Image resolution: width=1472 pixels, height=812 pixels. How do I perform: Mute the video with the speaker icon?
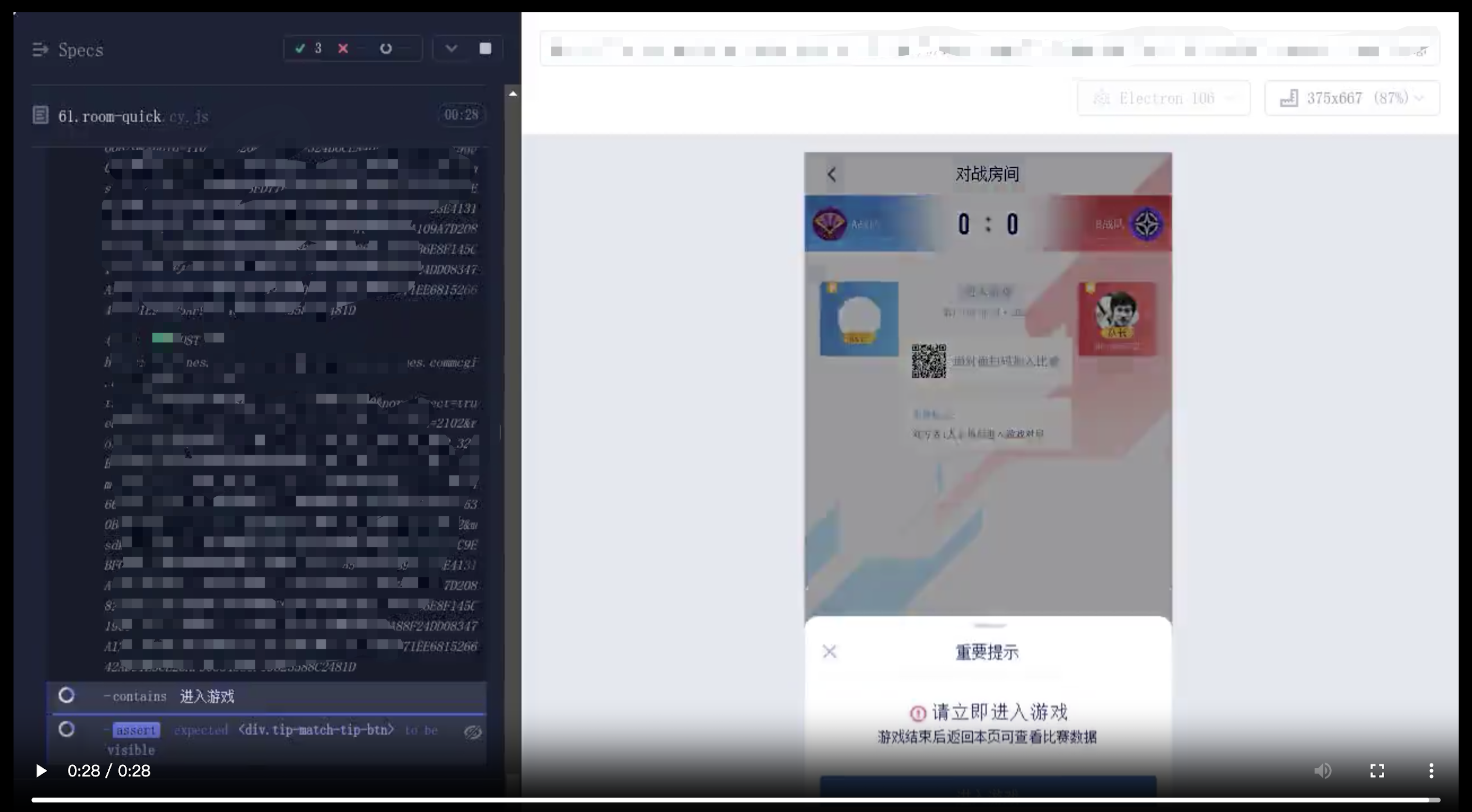[1322, 770]
